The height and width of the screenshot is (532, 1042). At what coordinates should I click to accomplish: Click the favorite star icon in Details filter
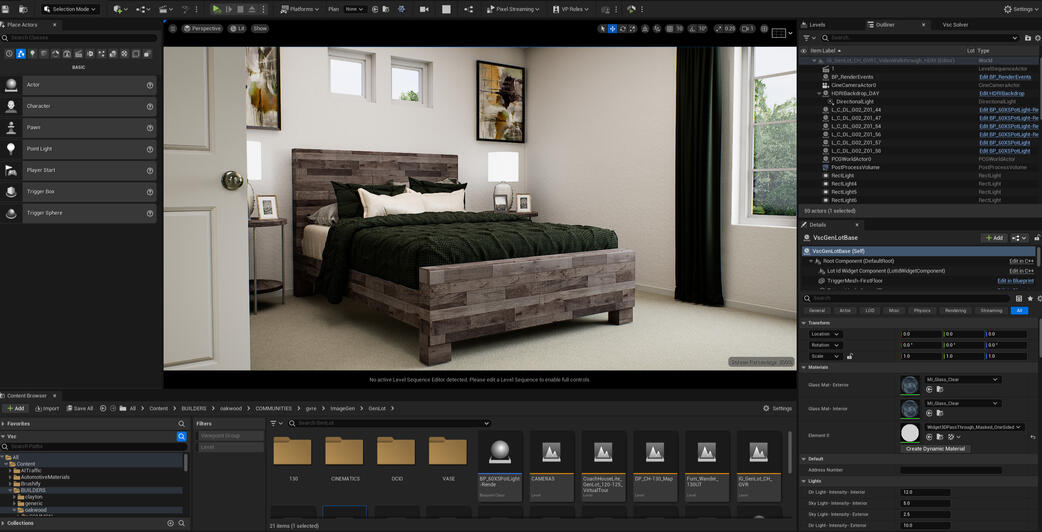coord(1030,298)
